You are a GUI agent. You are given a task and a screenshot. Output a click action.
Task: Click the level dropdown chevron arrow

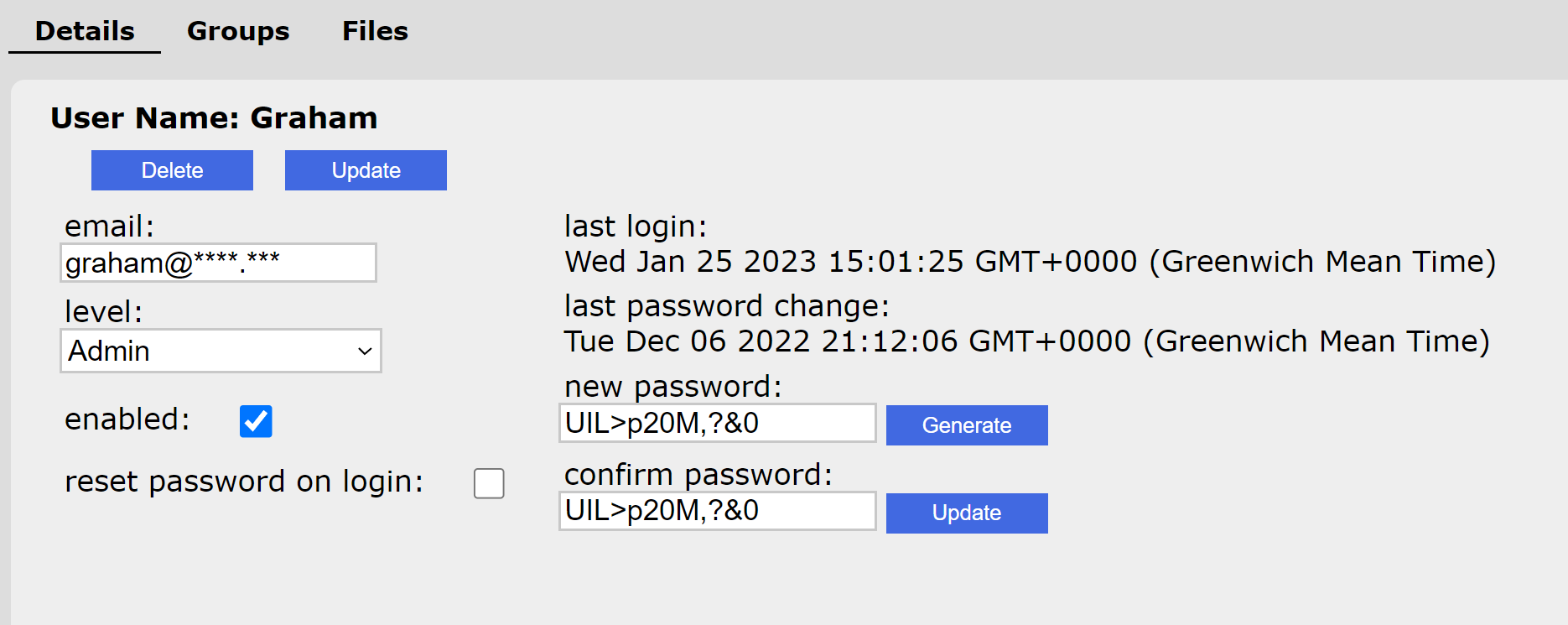365,352
